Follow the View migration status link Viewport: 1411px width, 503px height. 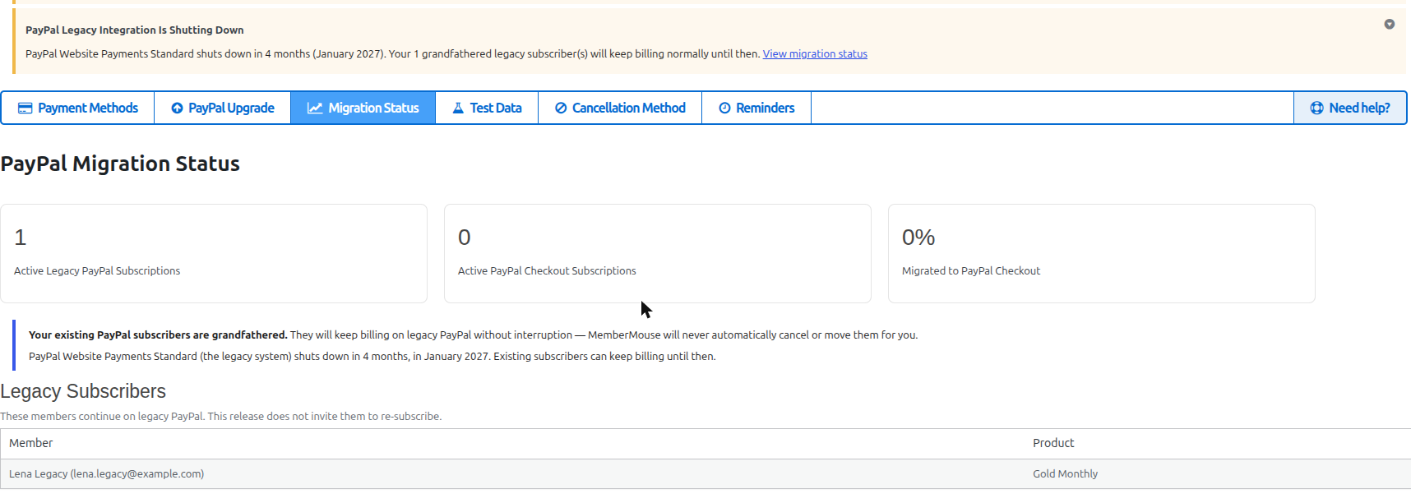(815, 54)
